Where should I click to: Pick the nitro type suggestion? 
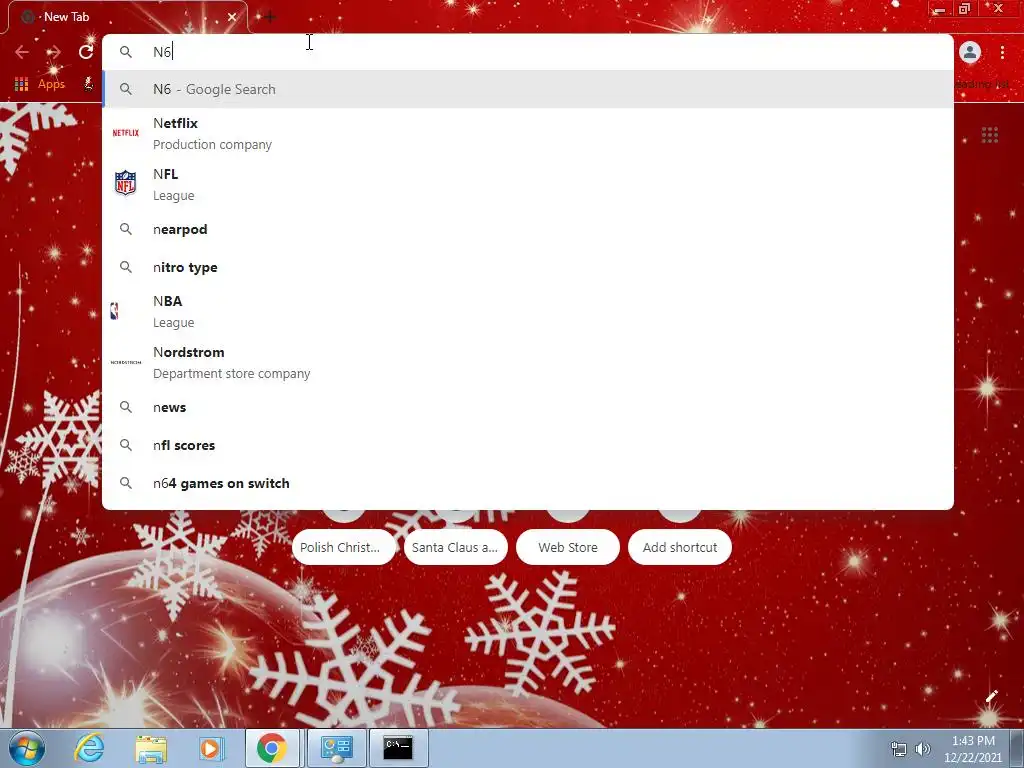(528, 267)
